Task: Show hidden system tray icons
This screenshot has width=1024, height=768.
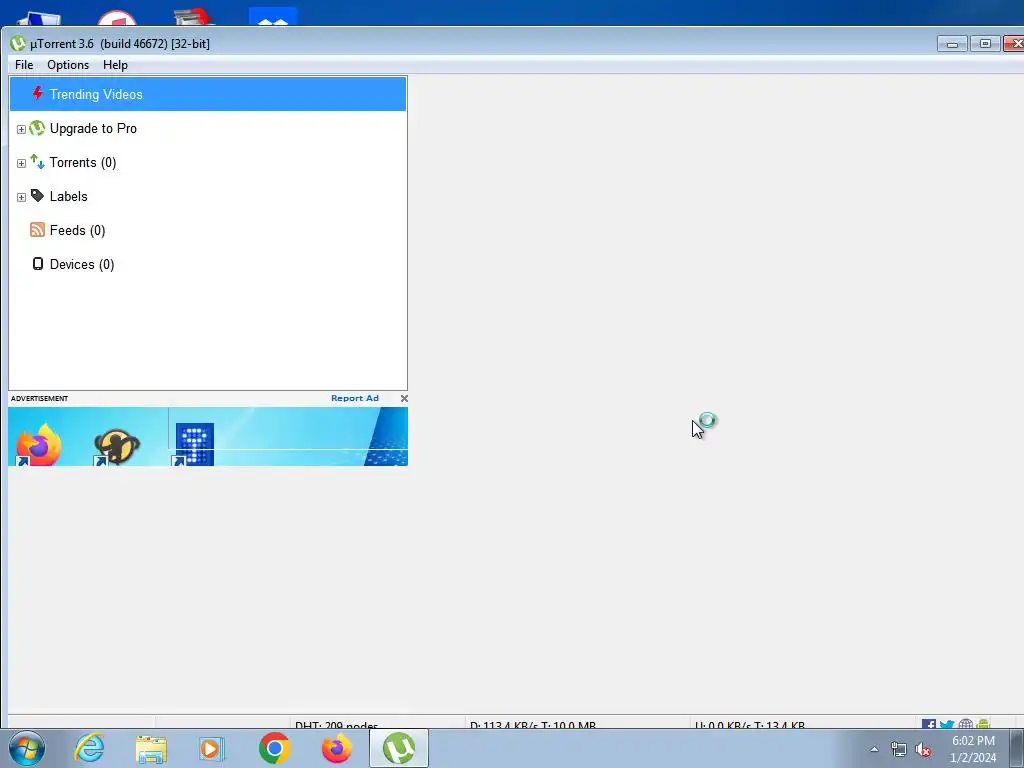Action: click(874, 749)
